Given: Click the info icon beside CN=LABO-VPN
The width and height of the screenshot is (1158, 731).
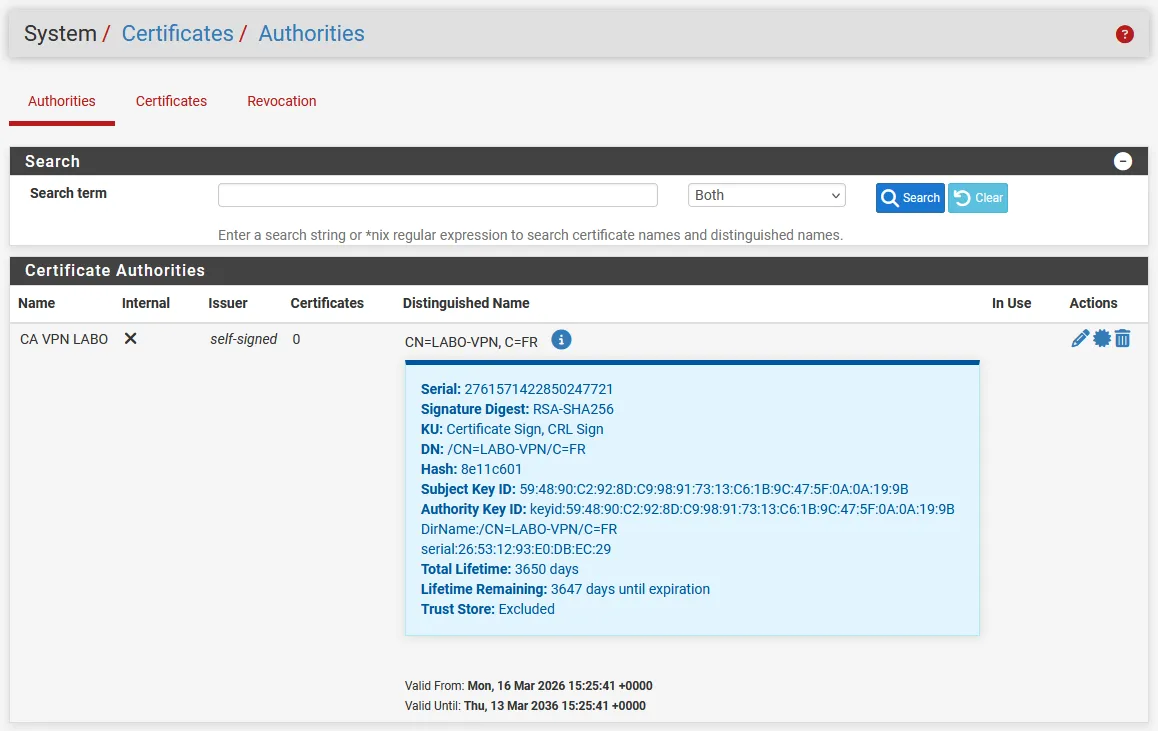Looking at the screenshot, I should point(561,340).
